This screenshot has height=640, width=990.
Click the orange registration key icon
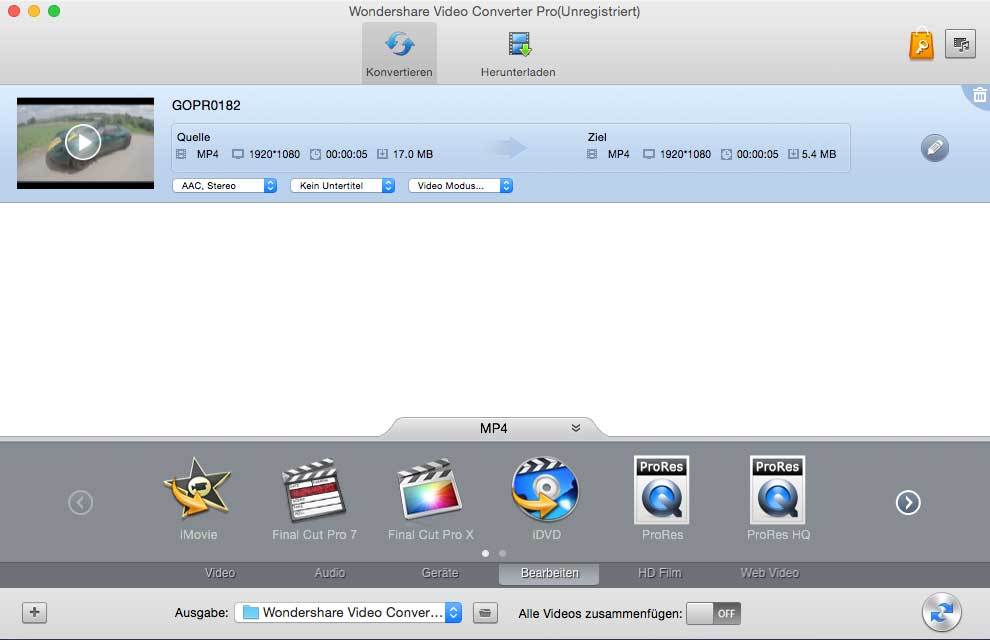pos(921,44)
